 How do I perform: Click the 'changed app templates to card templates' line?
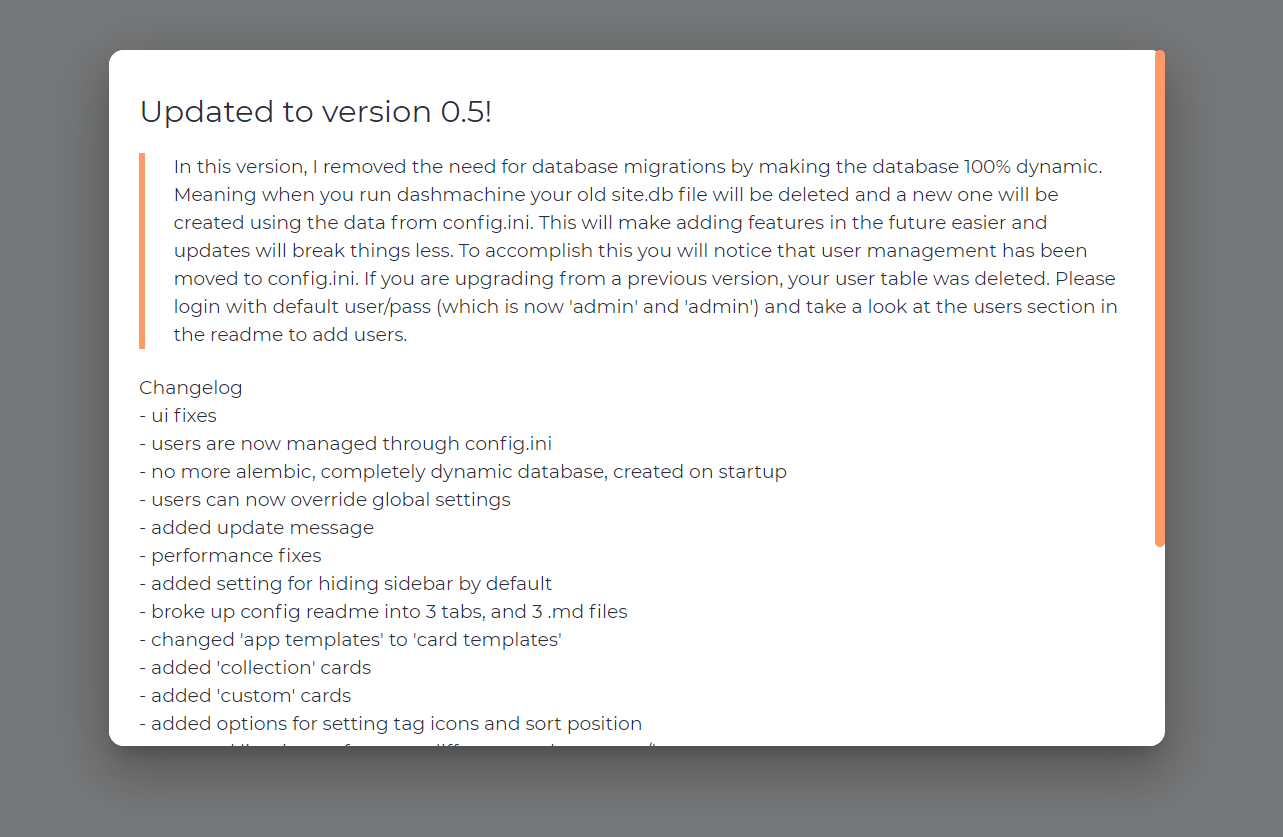pos(348,639)
